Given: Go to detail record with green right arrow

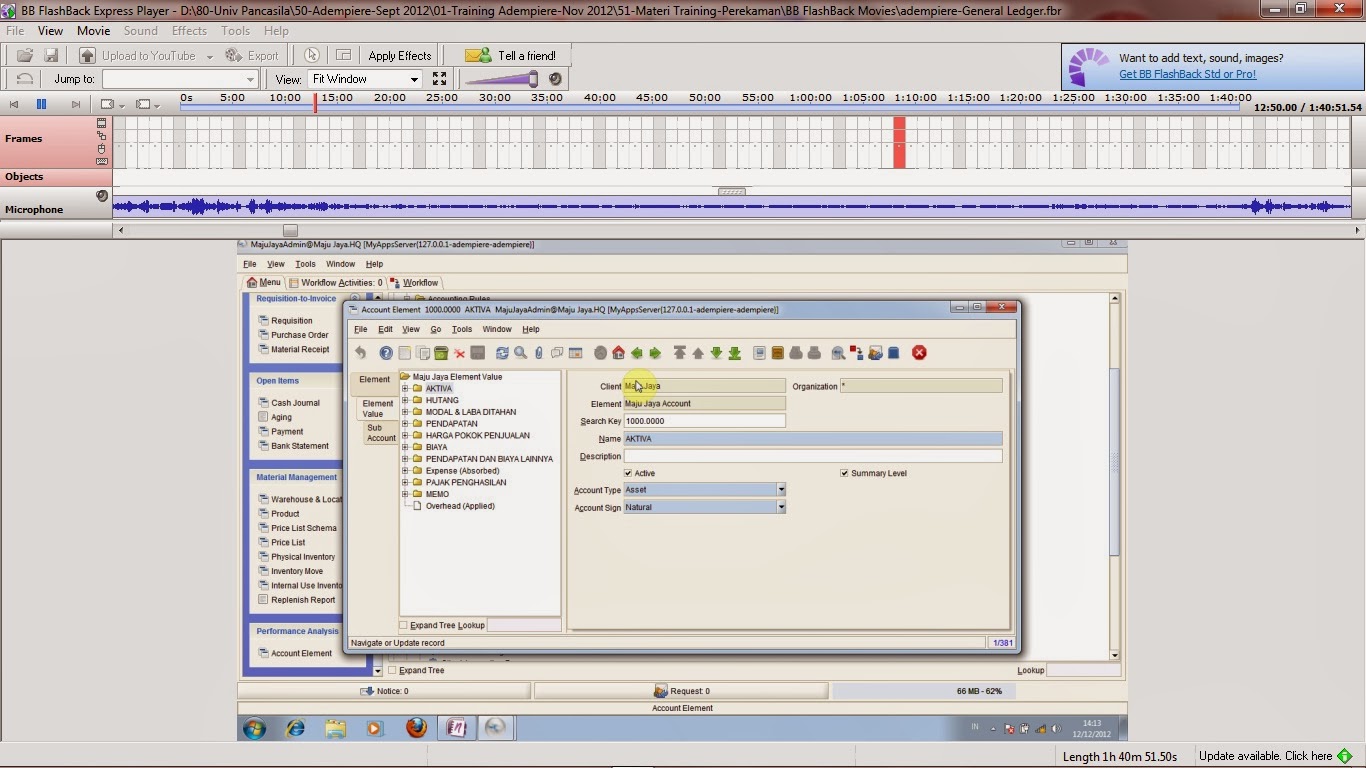Looking at the screenshot, I should 655,353.
